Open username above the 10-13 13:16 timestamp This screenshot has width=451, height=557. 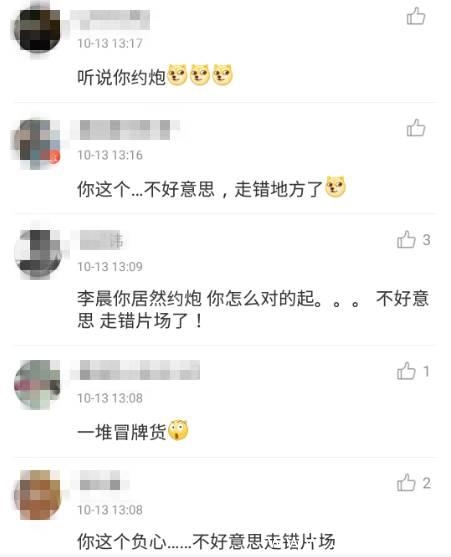tap(125, 130)
